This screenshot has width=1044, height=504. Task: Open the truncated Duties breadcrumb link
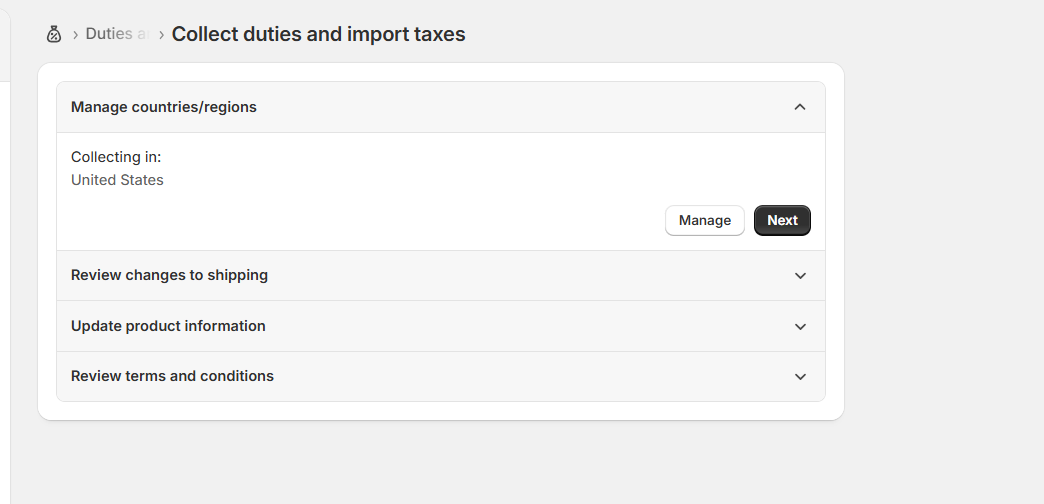(116, 34)
